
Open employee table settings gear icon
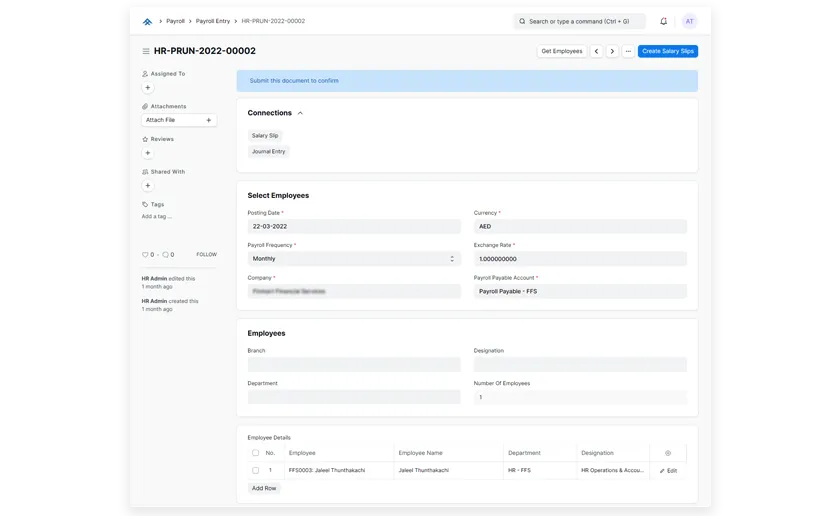click(x=668, y=453)
